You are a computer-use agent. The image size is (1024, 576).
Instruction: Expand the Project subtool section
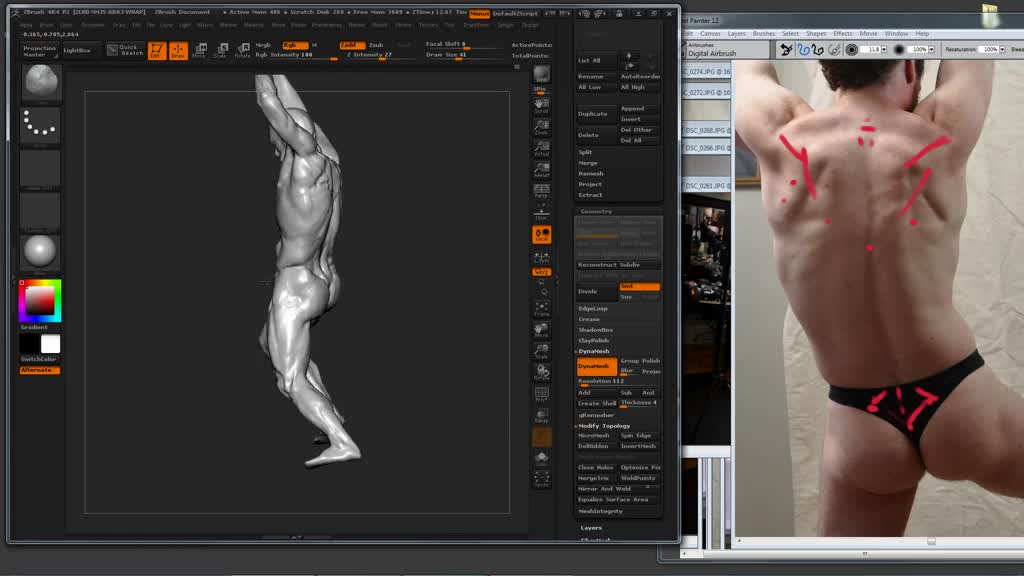click(590, 184)
